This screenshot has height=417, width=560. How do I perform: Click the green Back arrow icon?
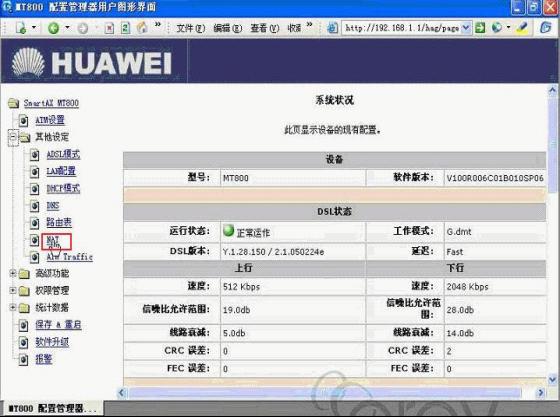click(53, 28)
